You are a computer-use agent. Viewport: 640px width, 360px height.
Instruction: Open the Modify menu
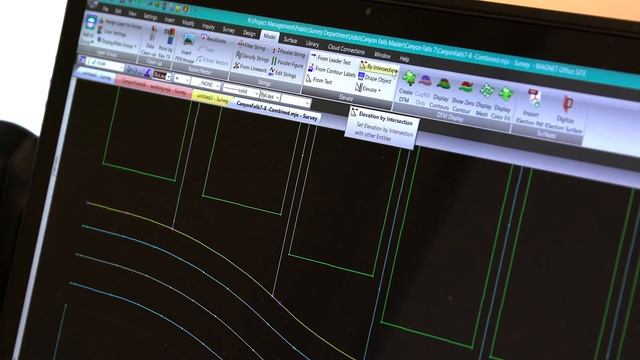[x=188, y=24]
